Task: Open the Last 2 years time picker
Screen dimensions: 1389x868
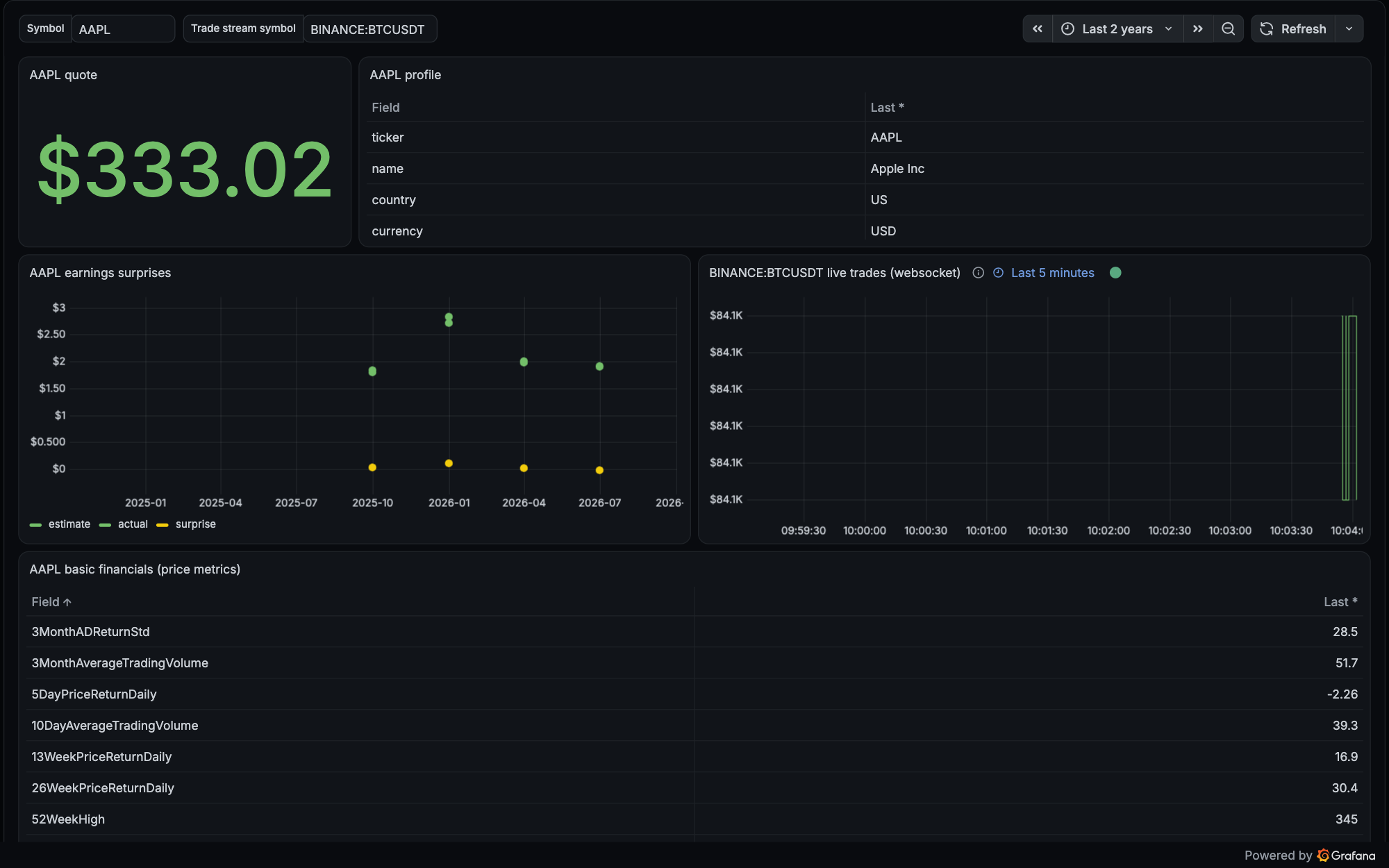Action: pyautogui.click(x=1117, y=29)
